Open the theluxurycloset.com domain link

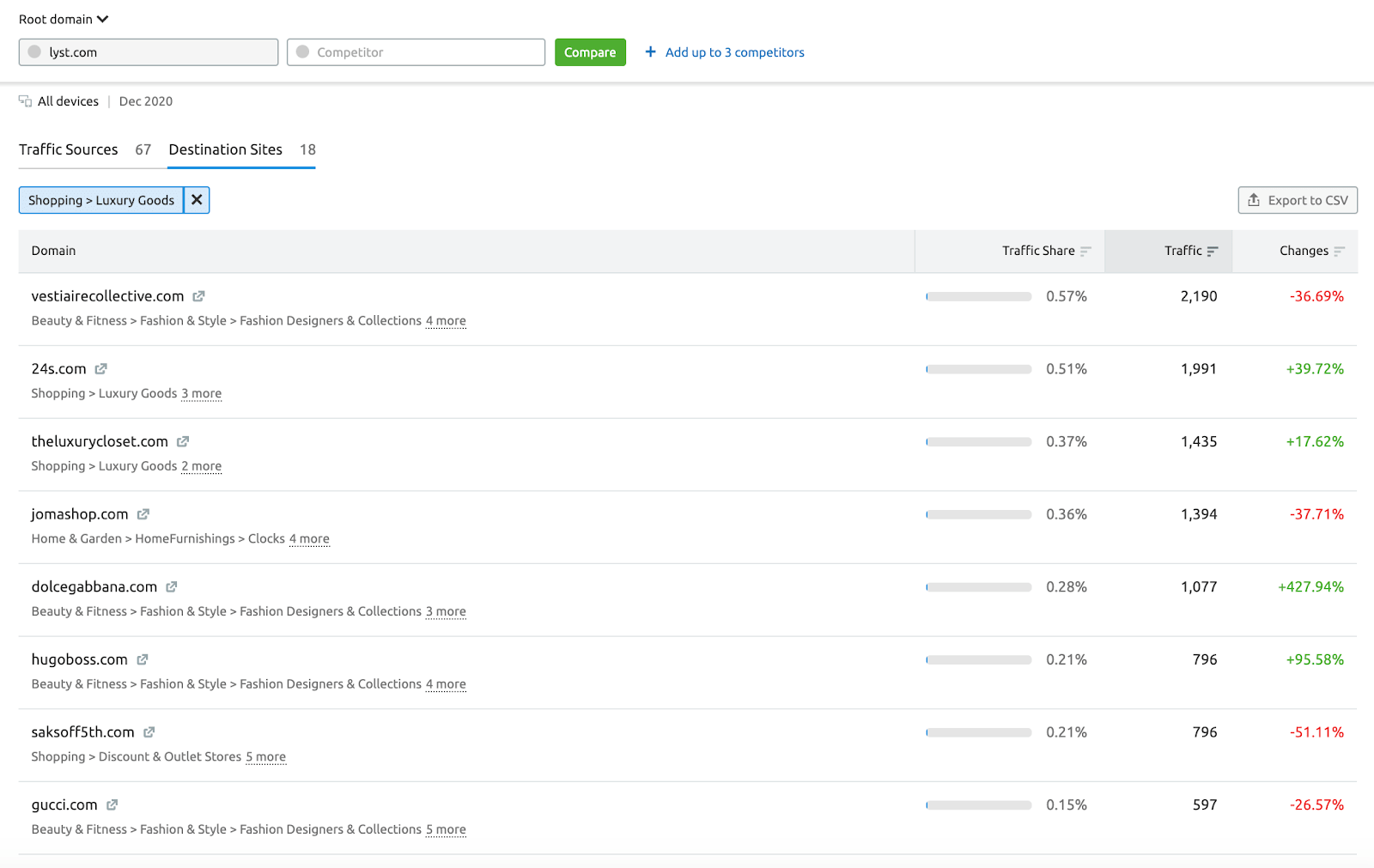[100, 441]
